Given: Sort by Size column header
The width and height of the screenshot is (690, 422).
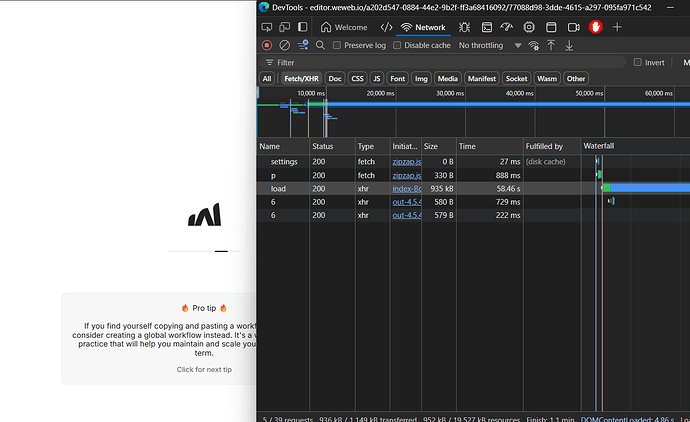Looking at the screenshot, I should (439, 146).
